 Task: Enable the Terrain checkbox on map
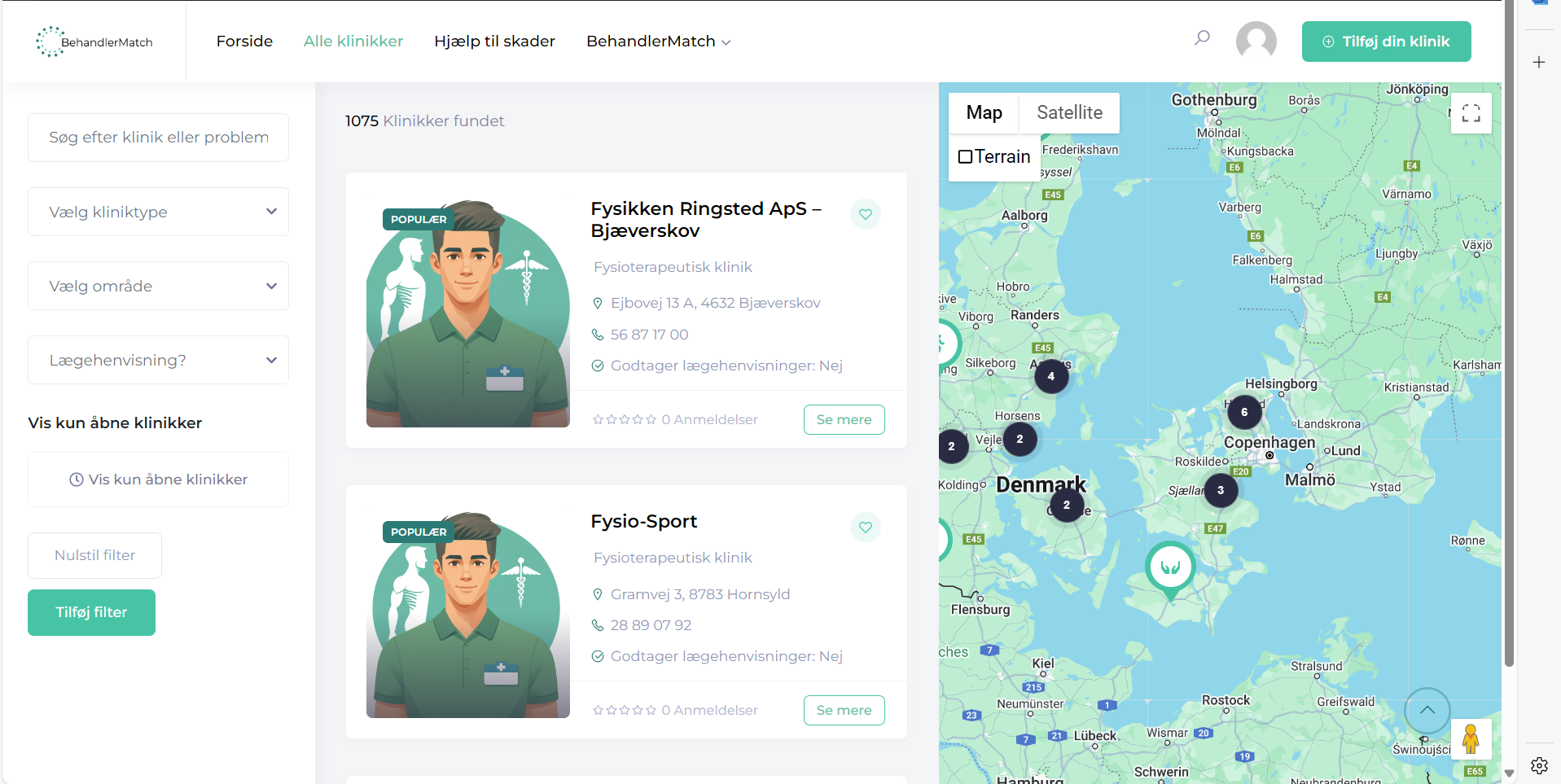pyautogui.click(x=966, y=156)
